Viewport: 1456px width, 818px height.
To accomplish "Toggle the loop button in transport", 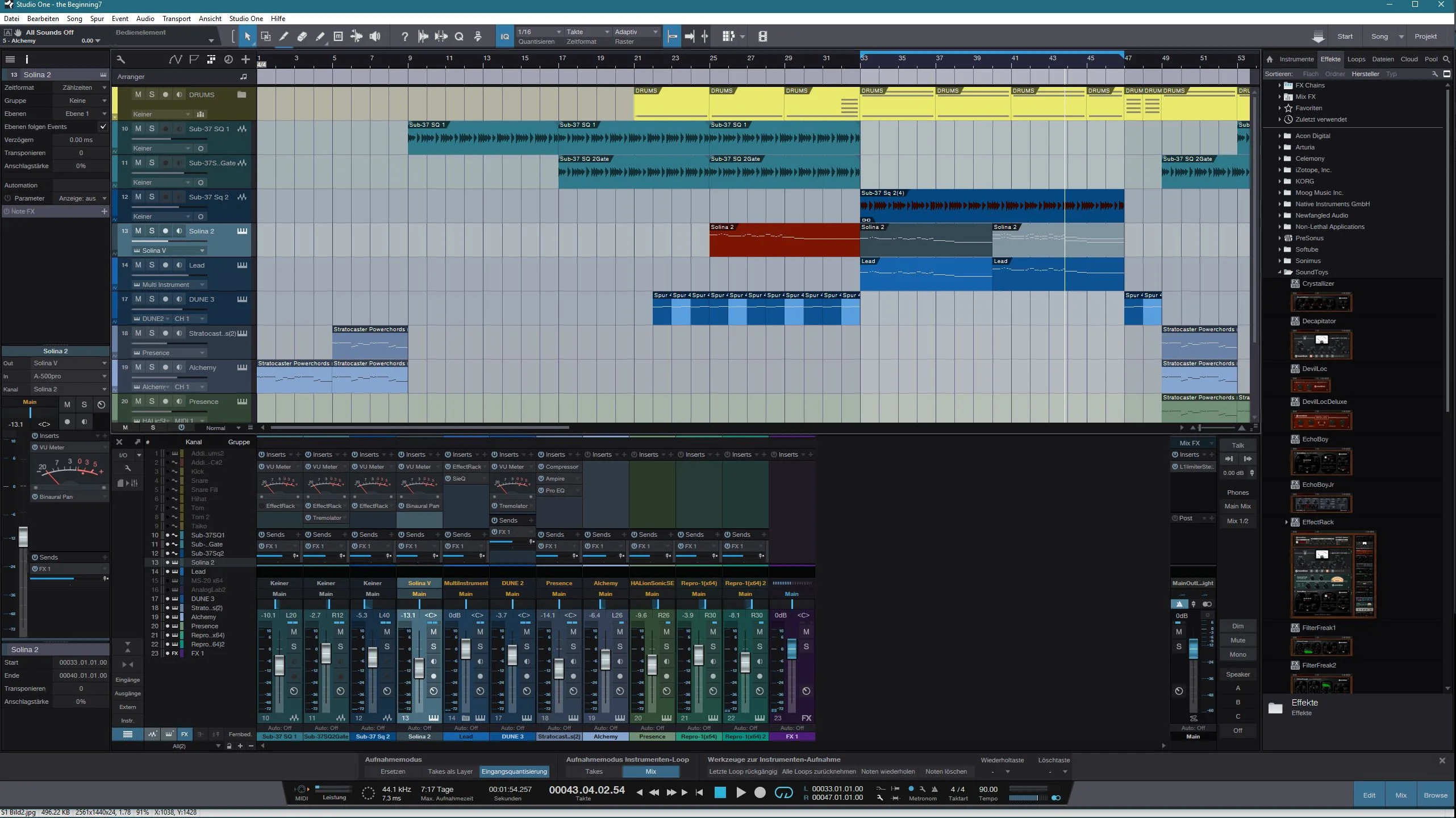I will pos(784,792).
